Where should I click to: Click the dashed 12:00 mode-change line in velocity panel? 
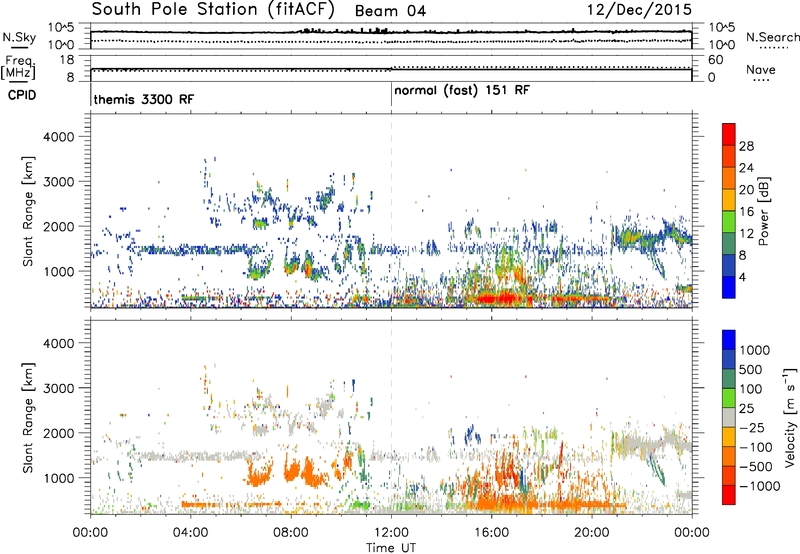click(391, 417)
